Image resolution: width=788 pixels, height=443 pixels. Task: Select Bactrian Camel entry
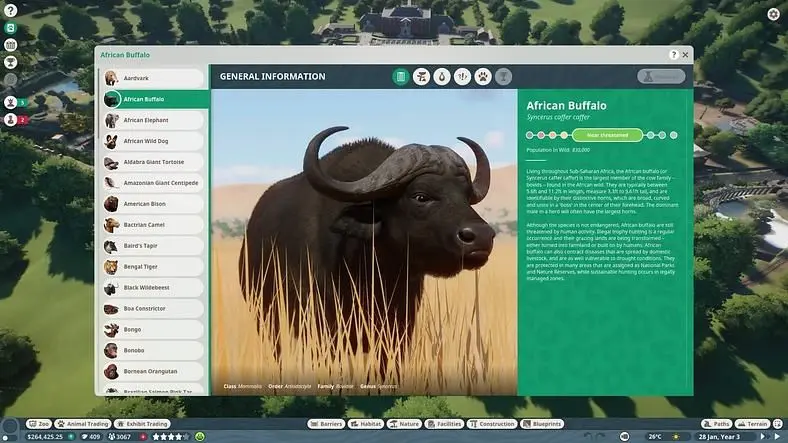(153, 225)
